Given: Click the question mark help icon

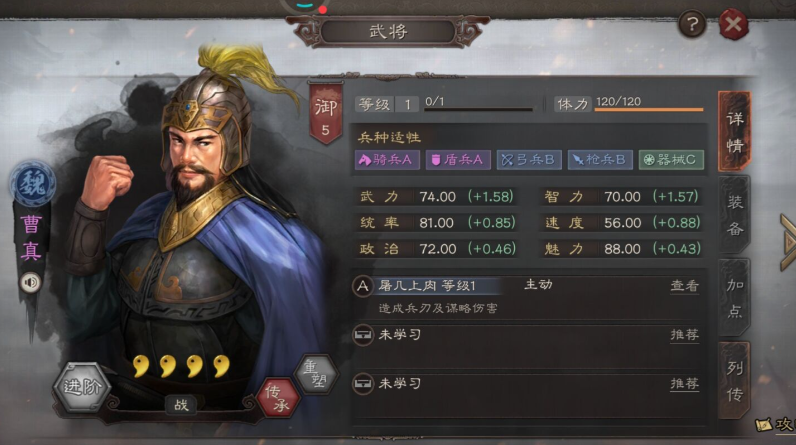Looking at the screenshot, I should 692,24.
